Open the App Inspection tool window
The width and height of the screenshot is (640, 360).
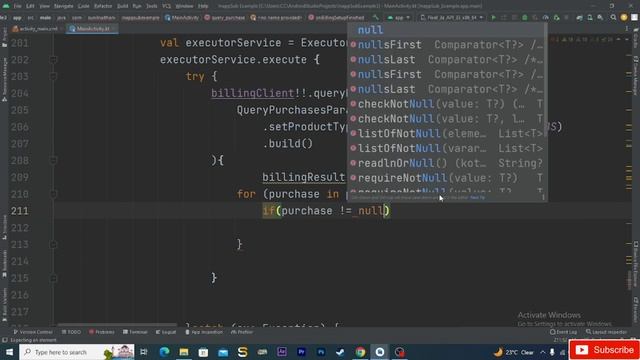[204, 332]
